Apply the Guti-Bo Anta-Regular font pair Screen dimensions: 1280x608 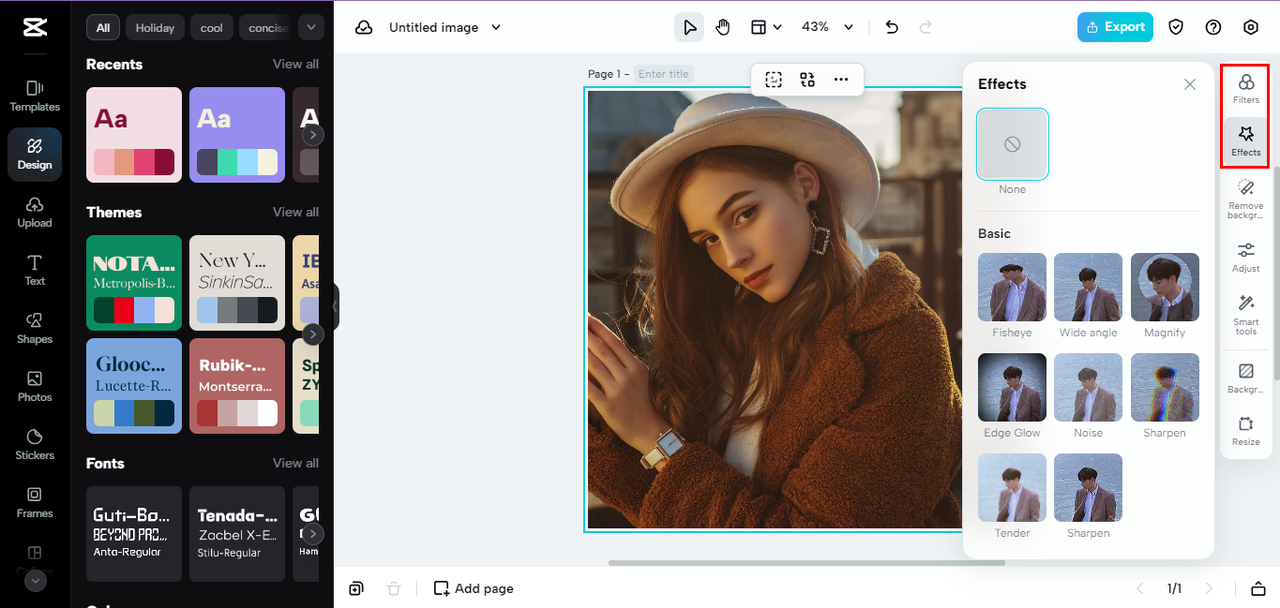[134, 534]
